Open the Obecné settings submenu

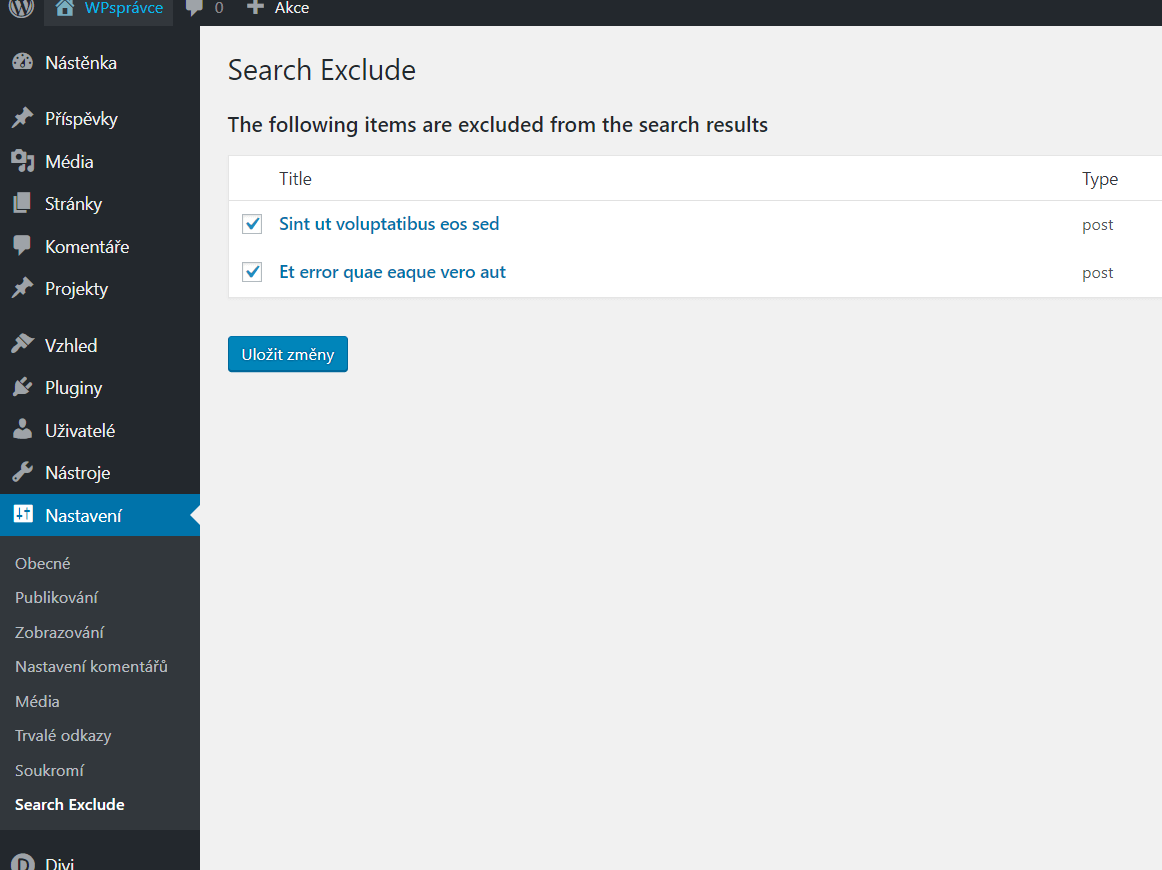point(42,563)
